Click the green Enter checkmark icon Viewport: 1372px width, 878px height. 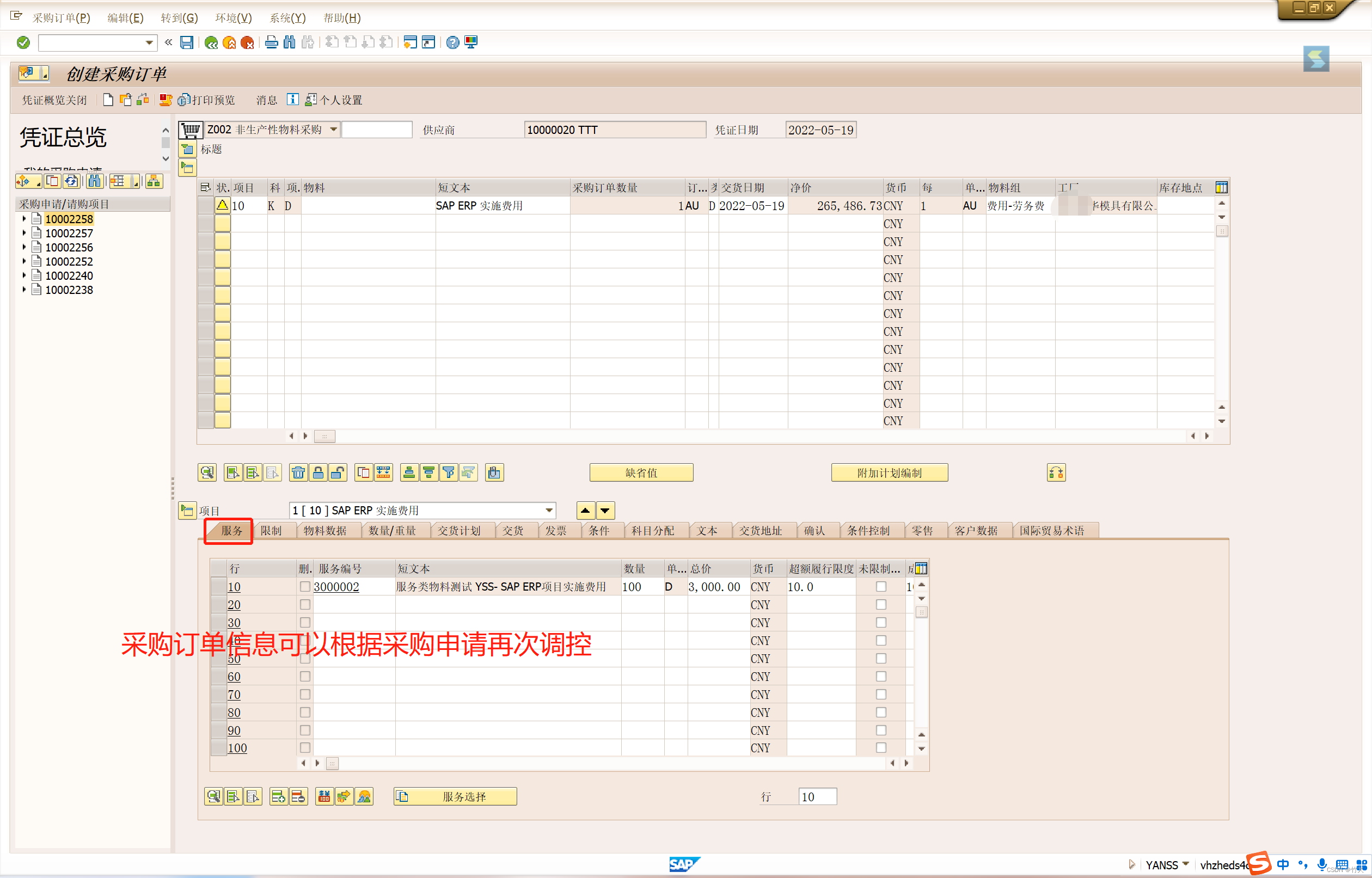pos(23,42)
